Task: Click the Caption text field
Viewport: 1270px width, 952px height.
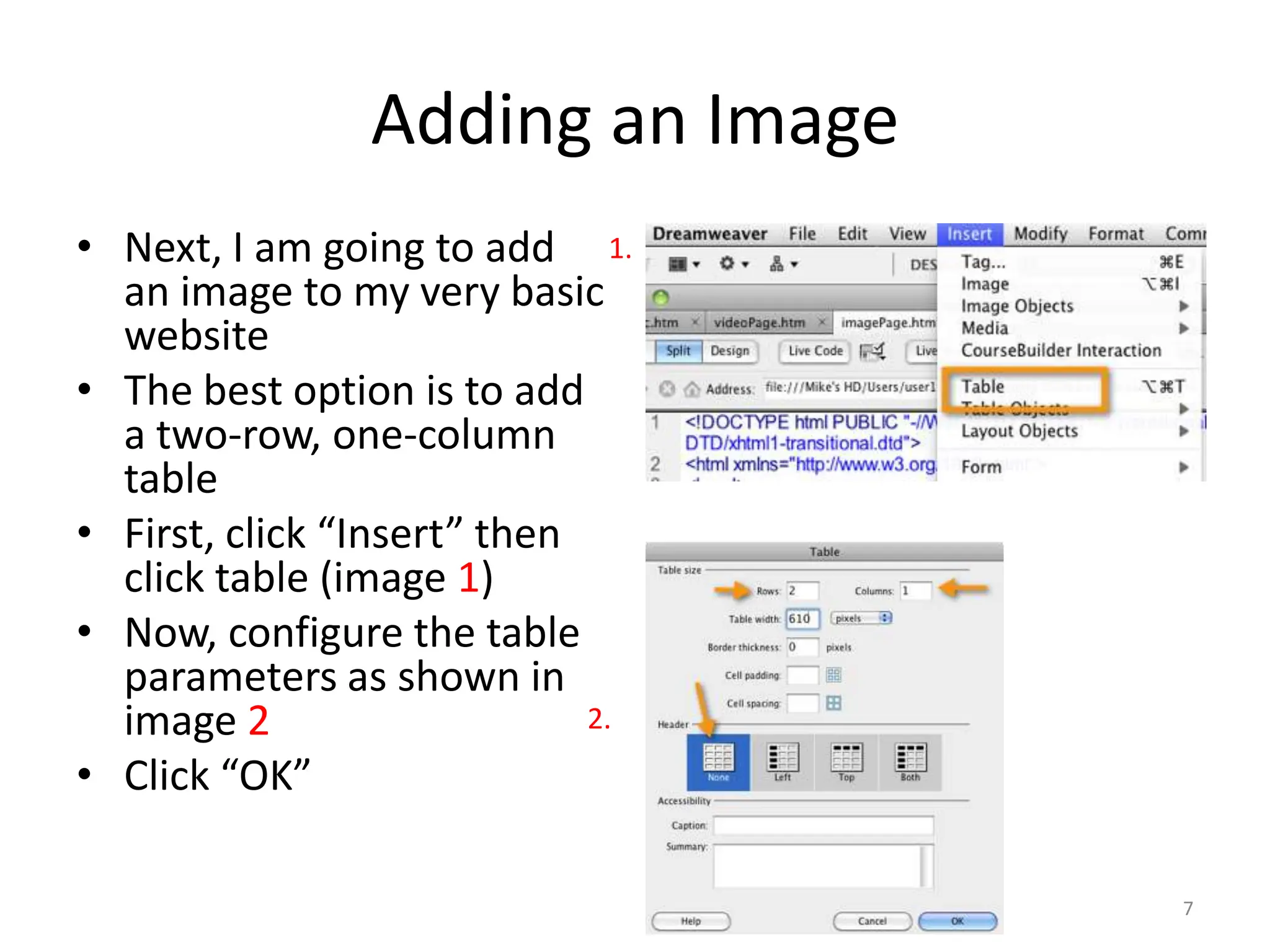Action: pyautogui.click(x=824, y=826)
